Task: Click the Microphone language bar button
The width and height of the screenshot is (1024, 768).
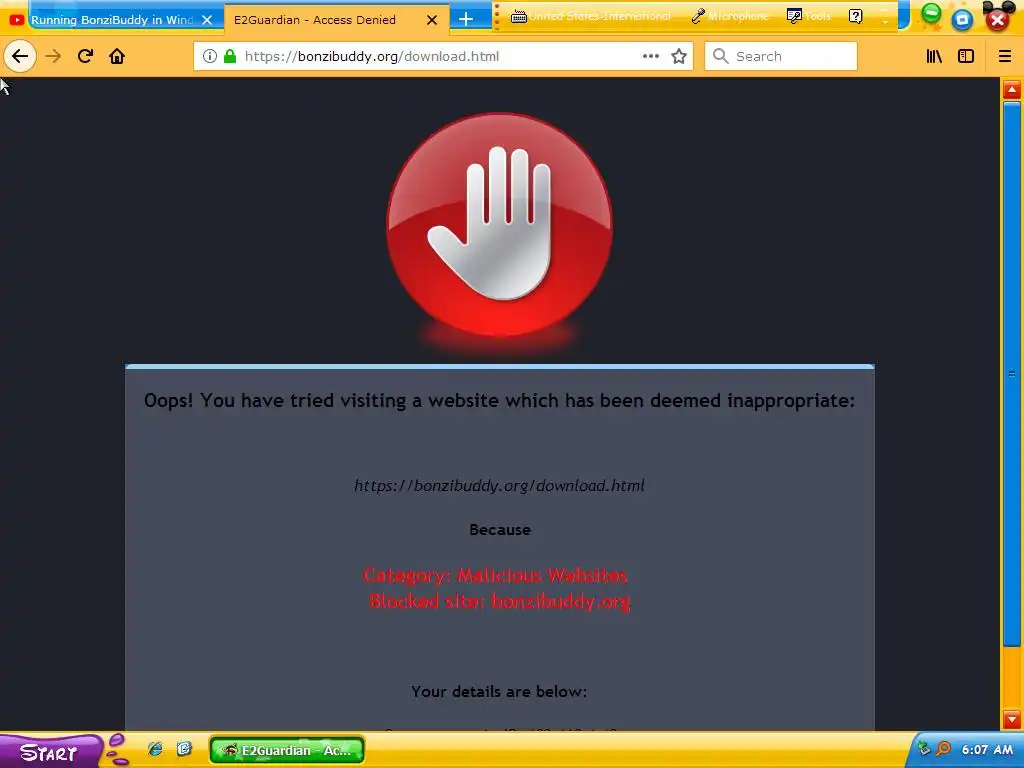Action: (x=729, y=16)
